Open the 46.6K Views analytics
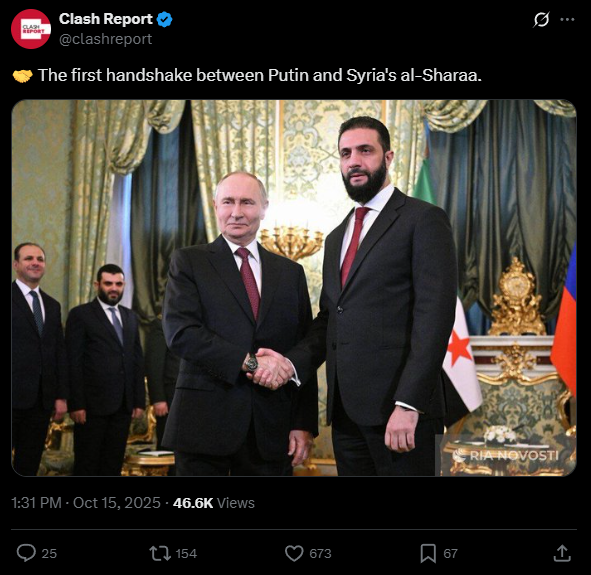The width and height of the screenshot is (591, 575). click(214, 503)
